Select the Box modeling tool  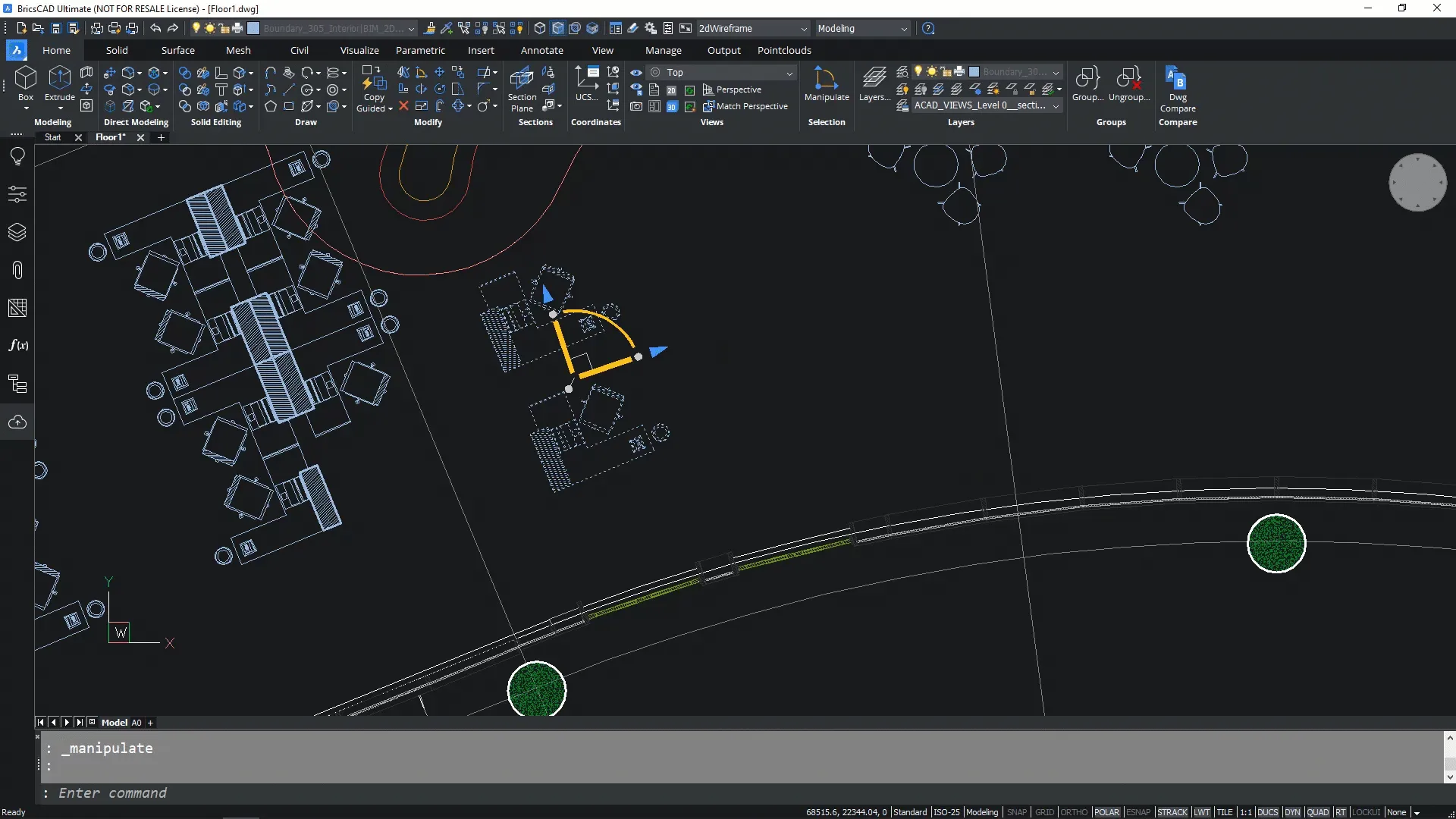point(25,83)
